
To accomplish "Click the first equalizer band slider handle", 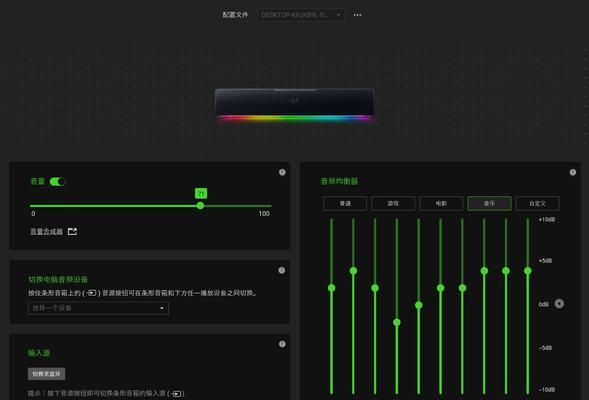I will (x=331, y=288).
